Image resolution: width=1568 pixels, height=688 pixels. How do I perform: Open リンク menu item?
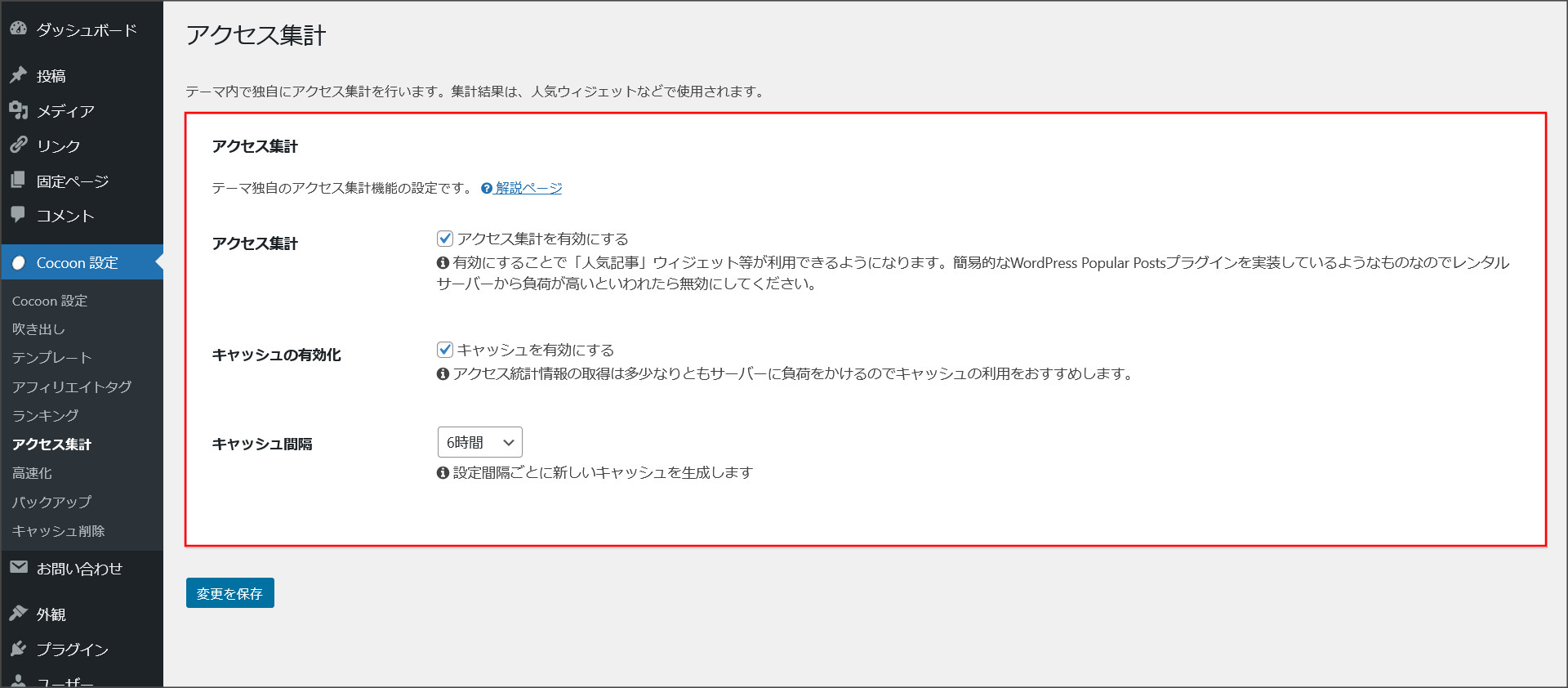82,145
